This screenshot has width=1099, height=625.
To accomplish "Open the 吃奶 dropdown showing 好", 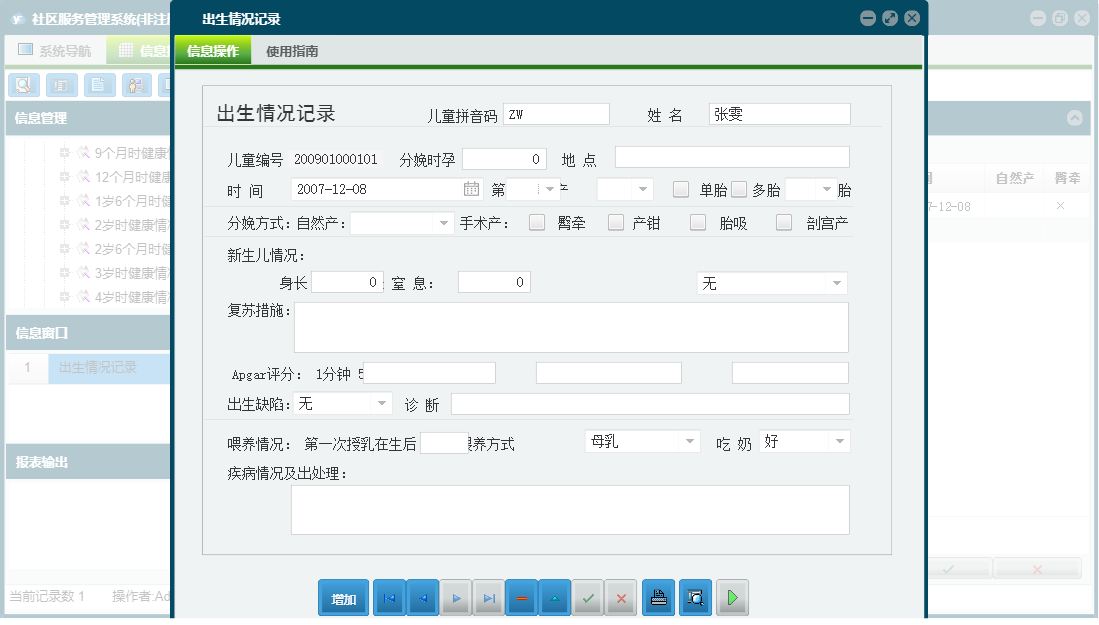I will tap(840, 441).
